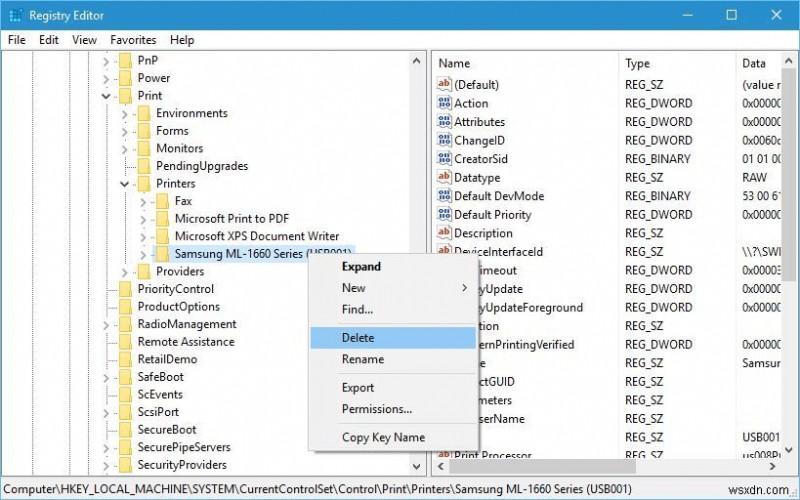The width and height of the screenshot is (800, 500).
Task: Click the DWORD icon beside ChangeID
Action: 444,140
